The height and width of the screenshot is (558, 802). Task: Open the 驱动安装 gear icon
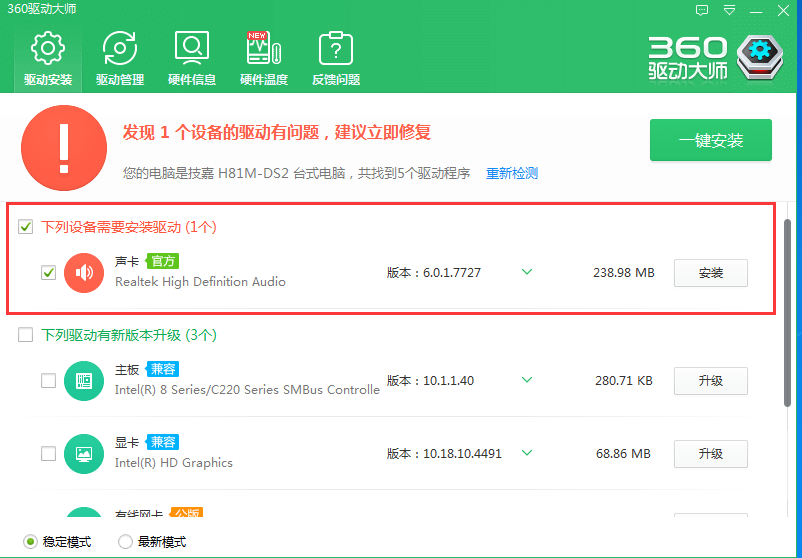pos(48,48)
